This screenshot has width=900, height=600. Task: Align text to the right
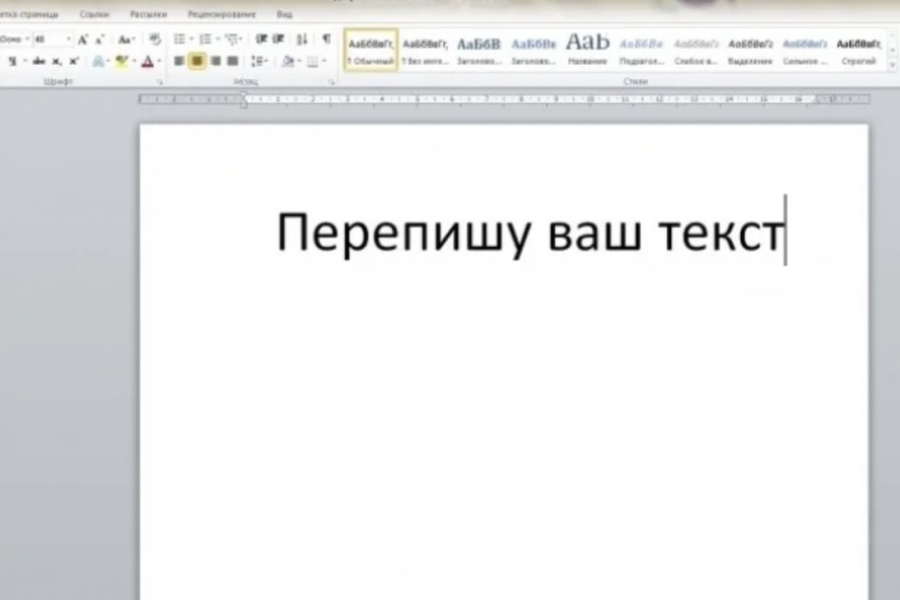[x=215, y=61]
